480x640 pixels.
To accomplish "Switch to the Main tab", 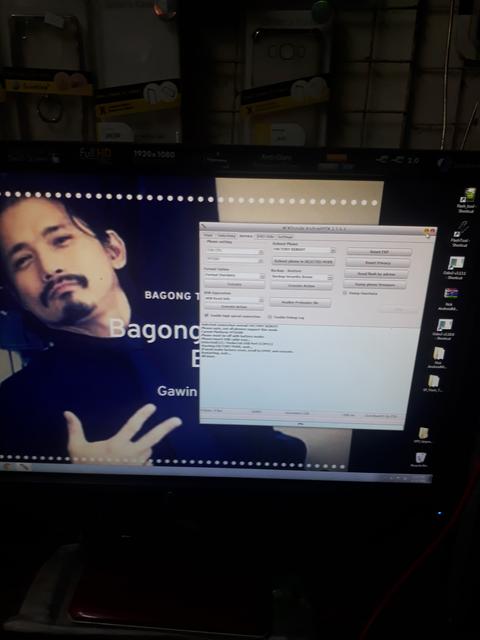I will pyautogui.click(x=208, y=236).
